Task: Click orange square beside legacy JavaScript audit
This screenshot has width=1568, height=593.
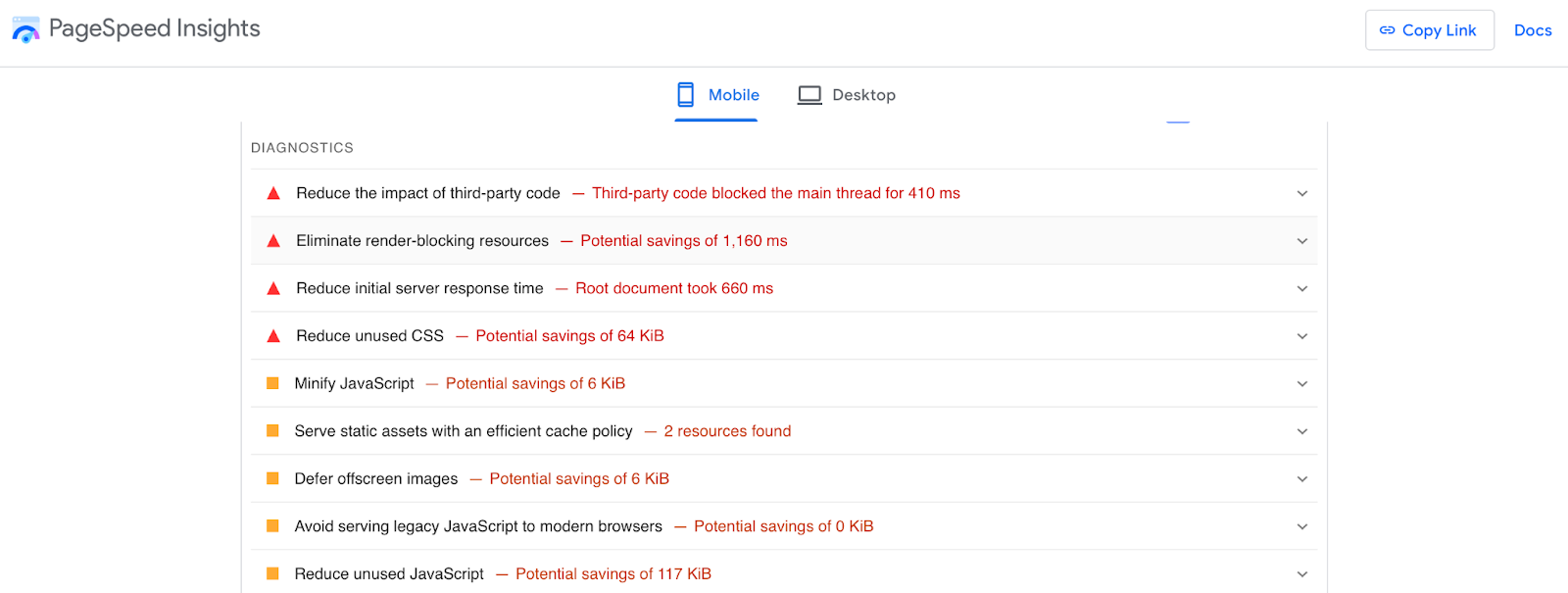Action: coord(272,526)
